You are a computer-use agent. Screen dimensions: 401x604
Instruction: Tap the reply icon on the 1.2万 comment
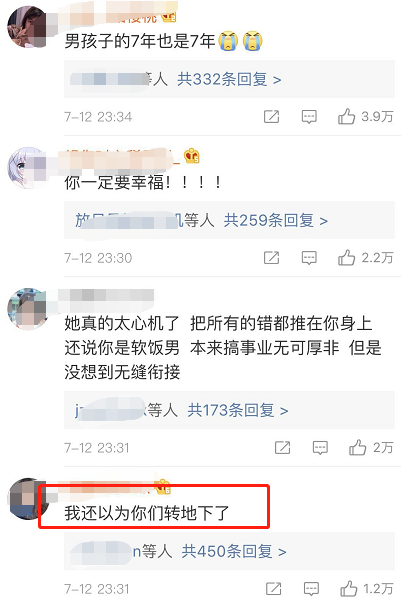[x=311, y=589]
